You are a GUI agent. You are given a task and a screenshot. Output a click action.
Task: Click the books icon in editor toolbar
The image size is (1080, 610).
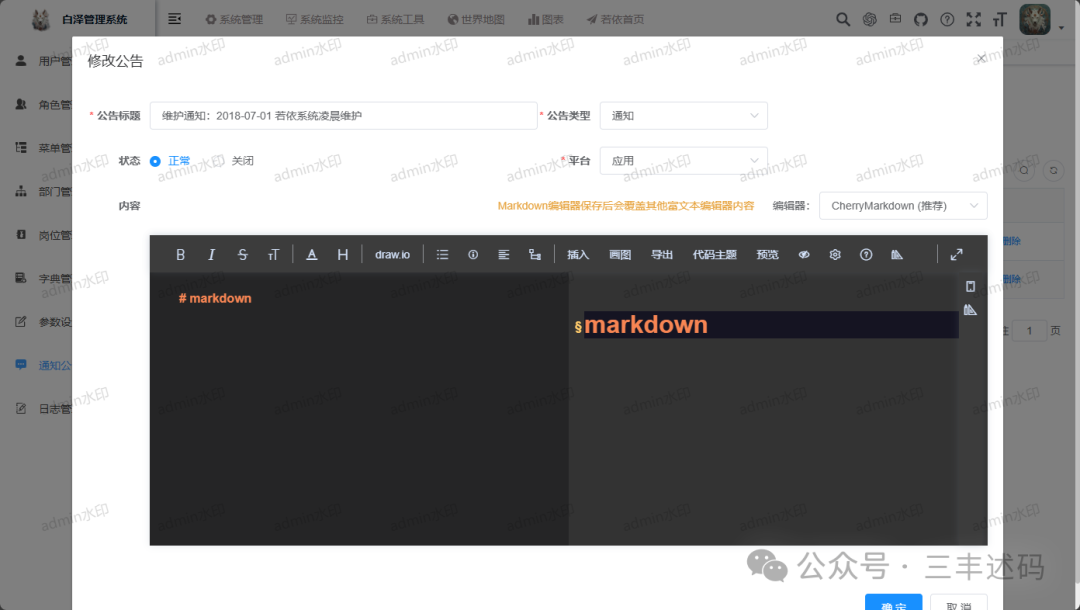click(897, 255)
